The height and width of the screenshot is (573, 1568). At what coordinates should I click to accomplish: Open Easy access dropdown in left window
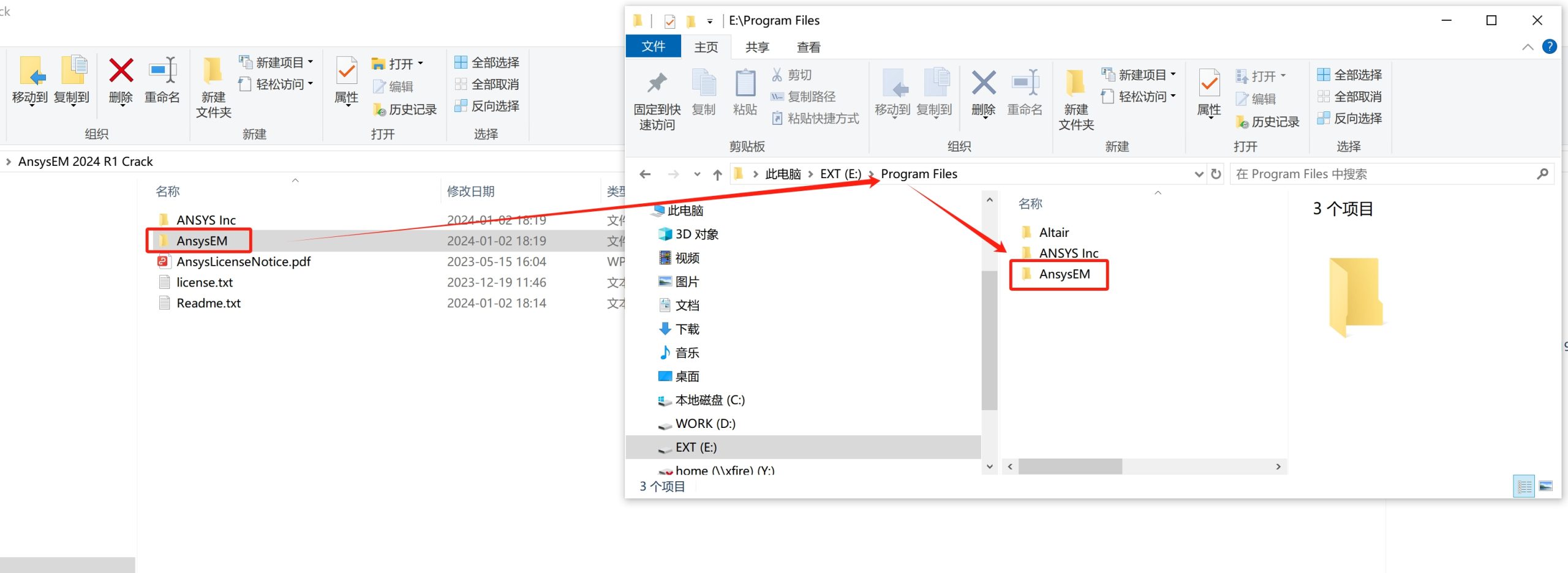tap(276, 84)
